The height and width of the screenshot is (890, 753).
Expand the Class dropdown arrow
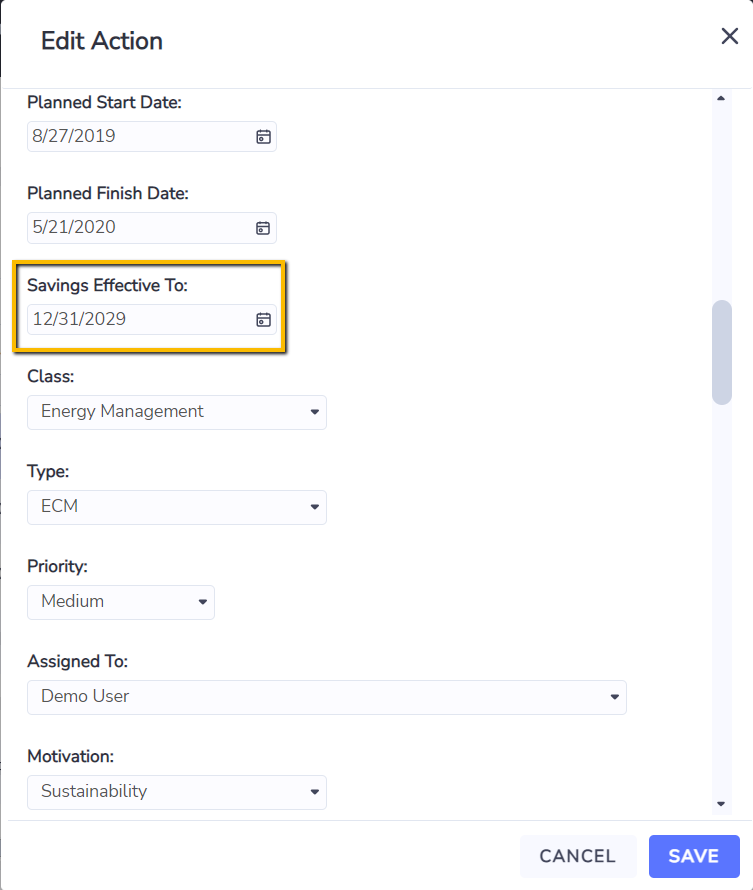click(314, 412)
